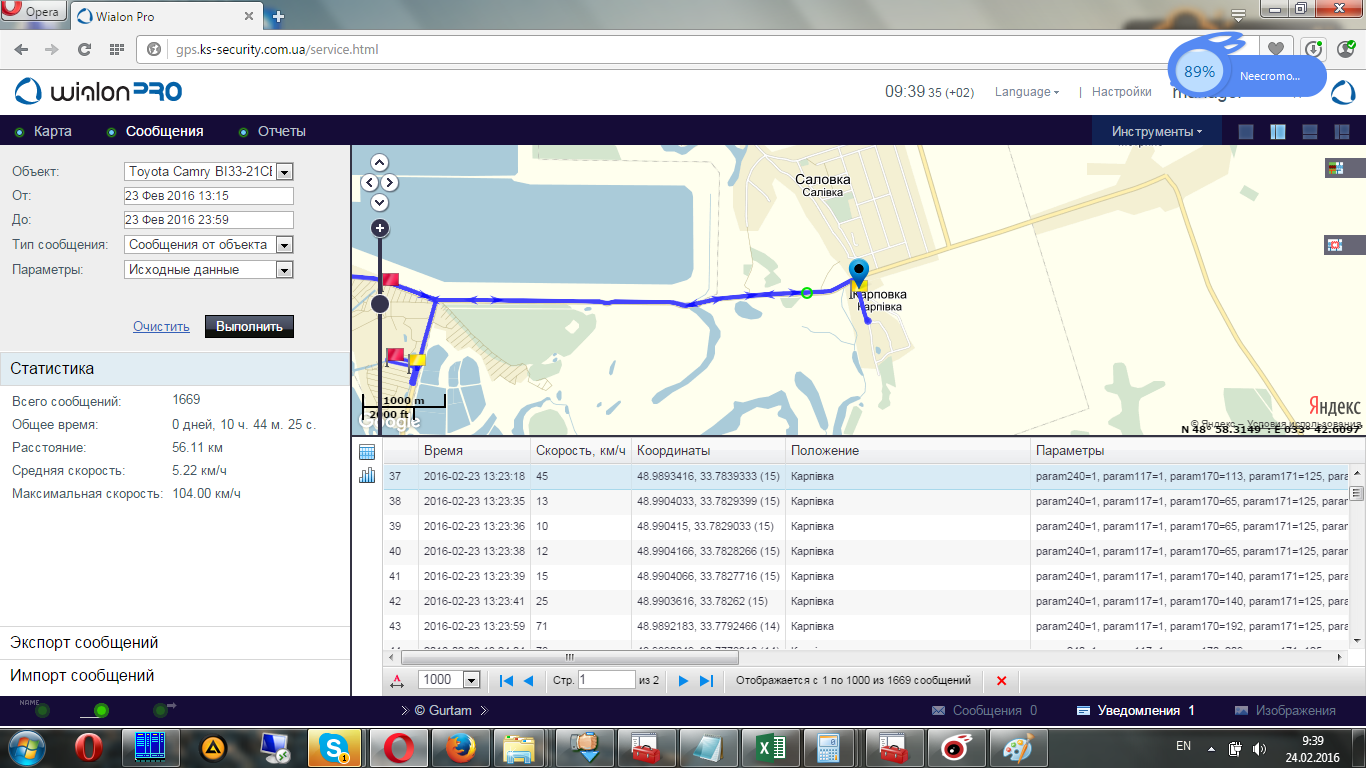Toggle the Отчеты panel indicator
This screenshot has height=768, width=1368.
point(243,132)
